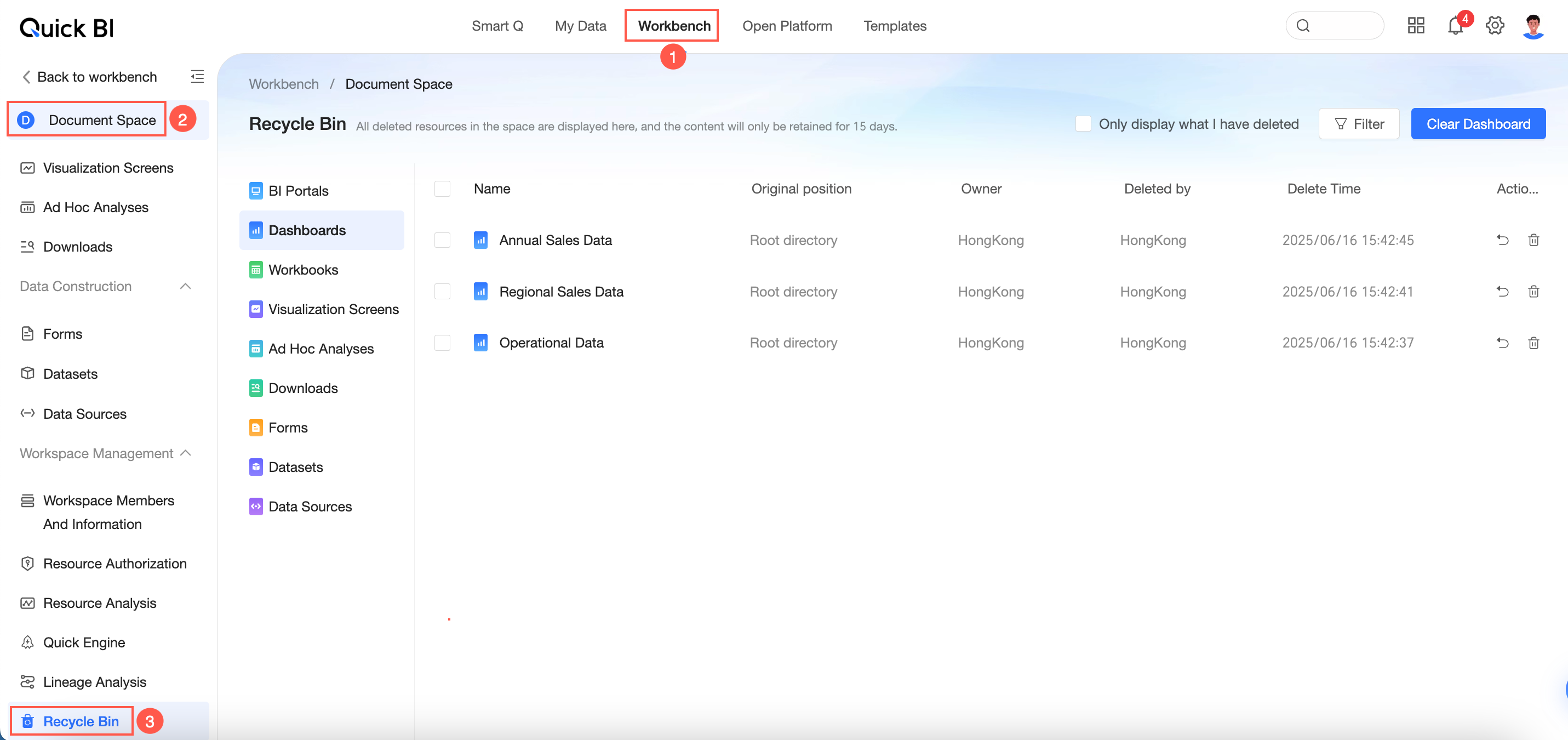Open the notifications bell icon

pos(1455,26)
